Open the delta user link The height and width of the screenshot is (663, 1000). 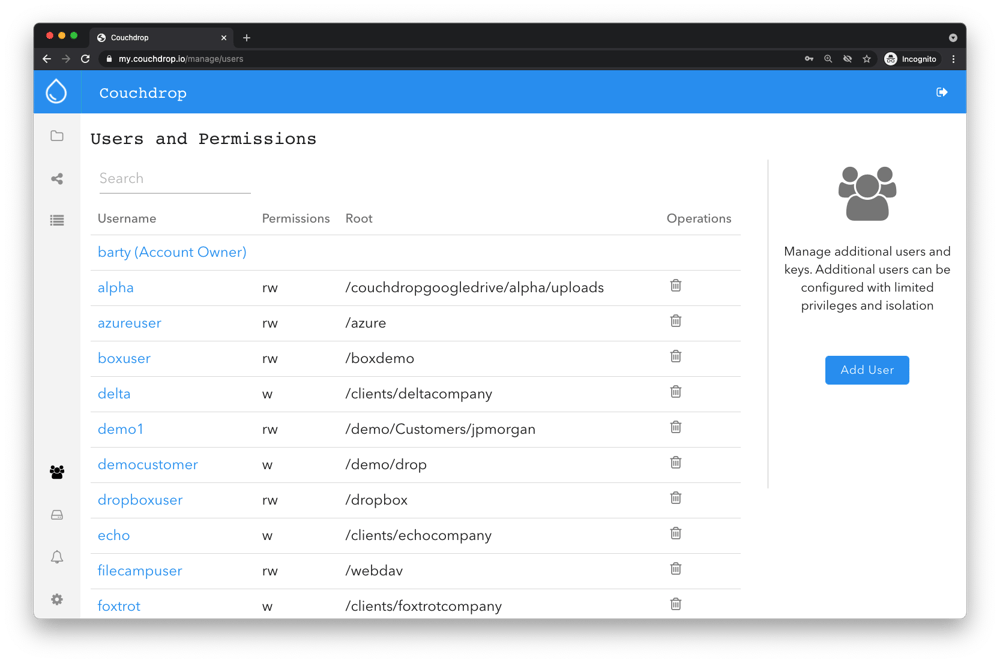pos(113,393)
